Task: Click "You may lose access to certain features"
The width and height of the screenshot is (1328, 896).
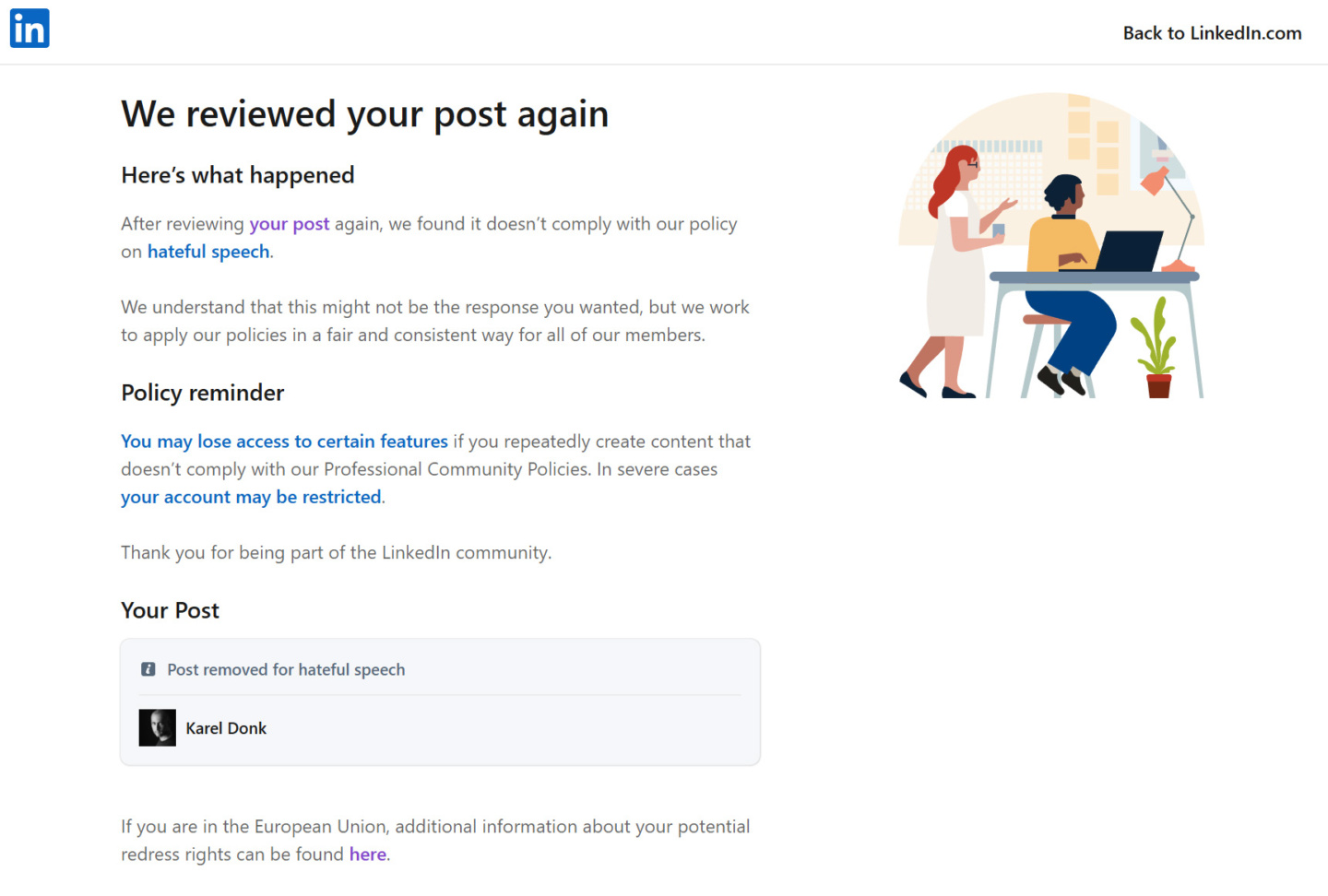Action: click(284, 442)
